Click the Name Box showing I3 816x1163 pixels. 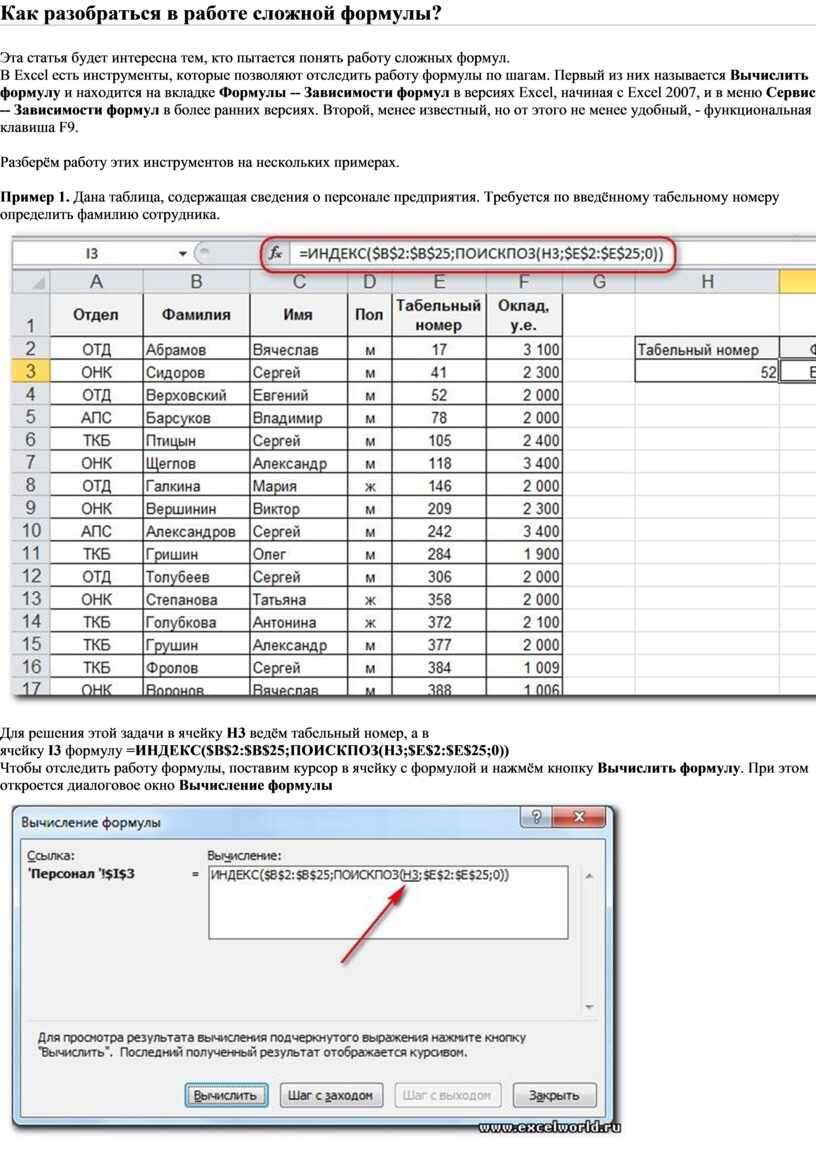pyautogui.click(x=92, y=254)
